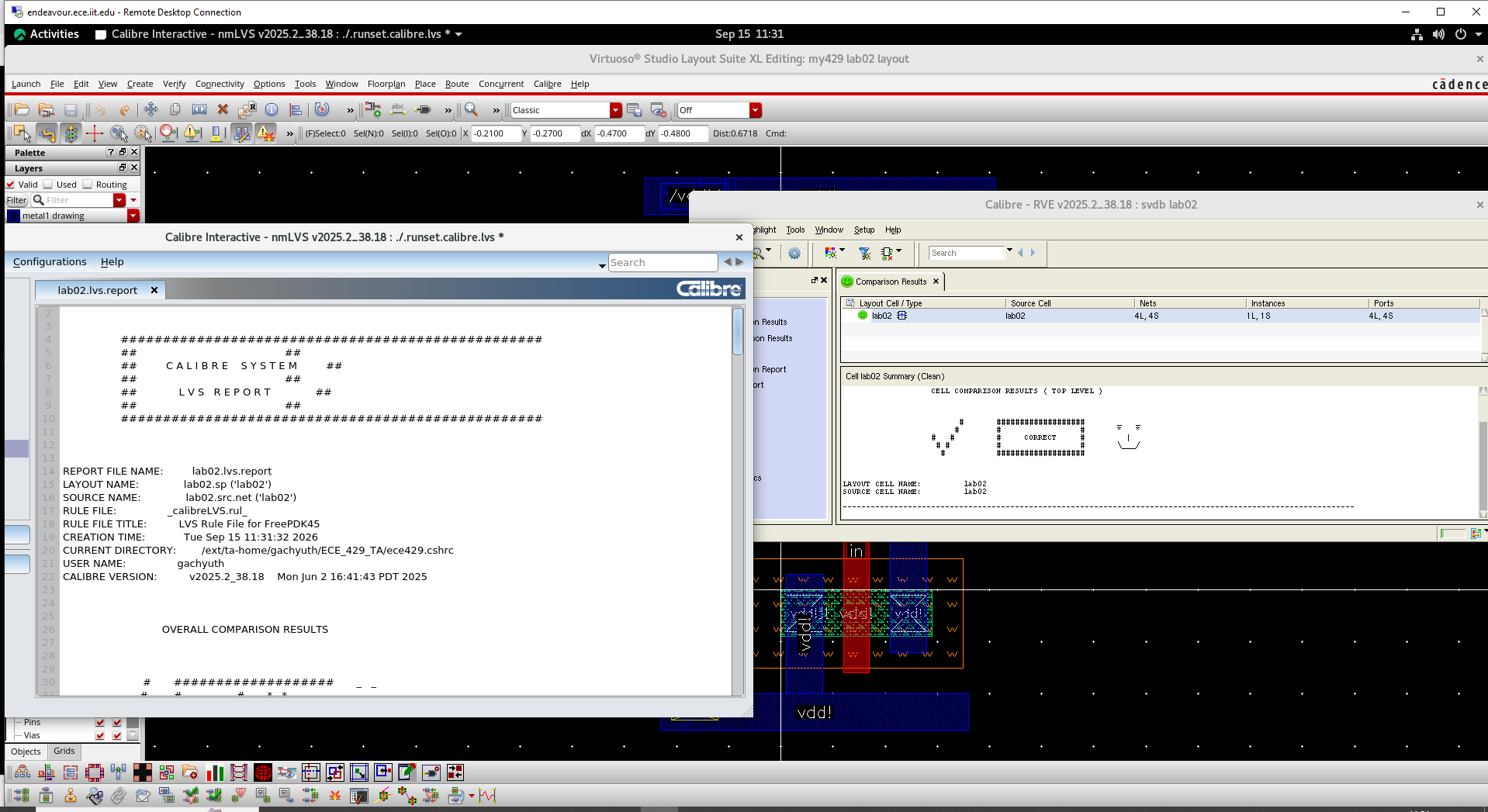The image size is (1488, 812).
Task: Click the RVE filter funnel icon
Action: pos(864,253)
